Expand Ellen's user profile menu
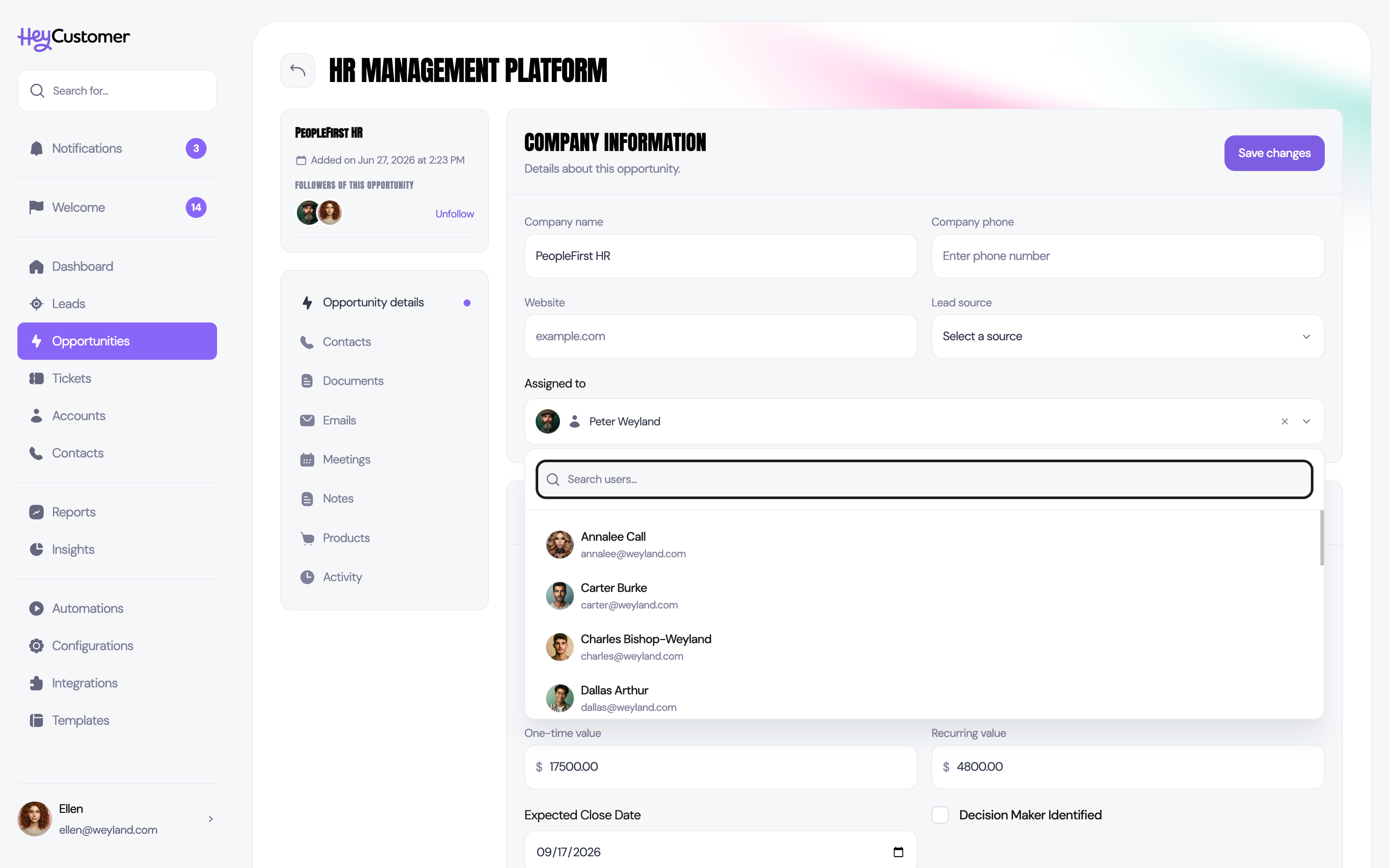 (211, 819)
